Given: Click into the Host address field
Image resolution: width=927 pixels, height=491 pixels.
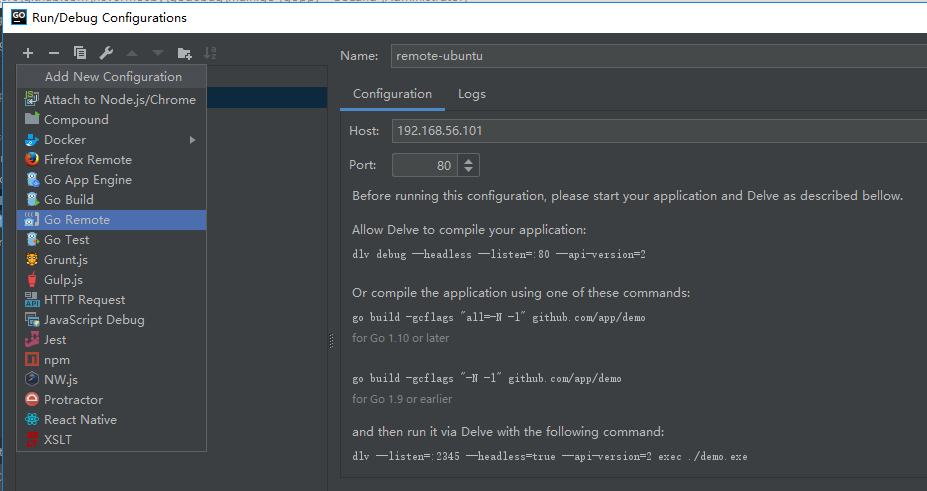Looking at the screenshot, I should tap(650, 131).
